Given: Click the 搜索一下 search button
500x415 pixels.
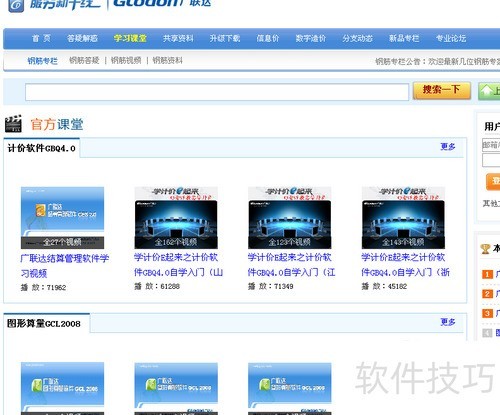Looking at the screenshot, I should pyautogui.click(x=442, y=90).
